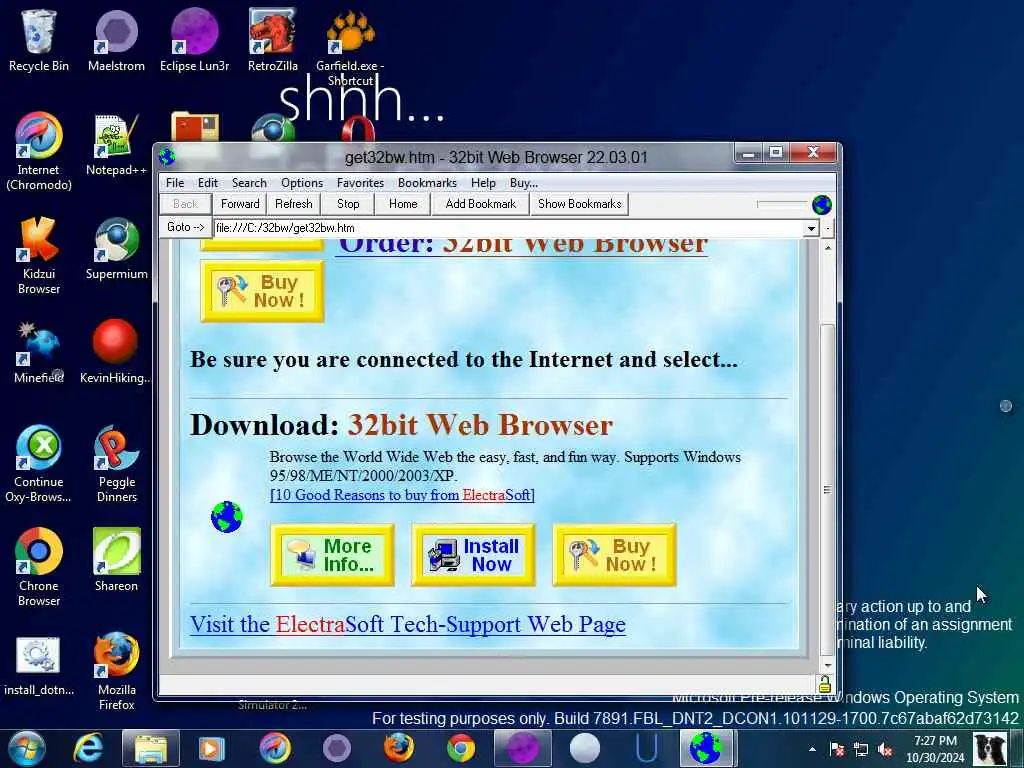Click the padlock icon in browser status bar
Image resolution: width=1024 pixels, height=768 pixels.
(824, 684)
